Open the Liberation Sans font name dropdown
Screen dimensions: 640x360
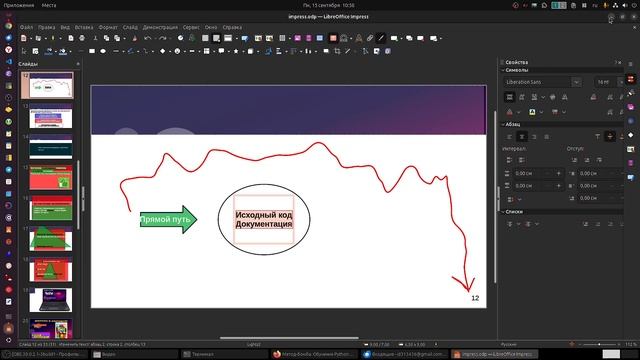coord(576,82)
